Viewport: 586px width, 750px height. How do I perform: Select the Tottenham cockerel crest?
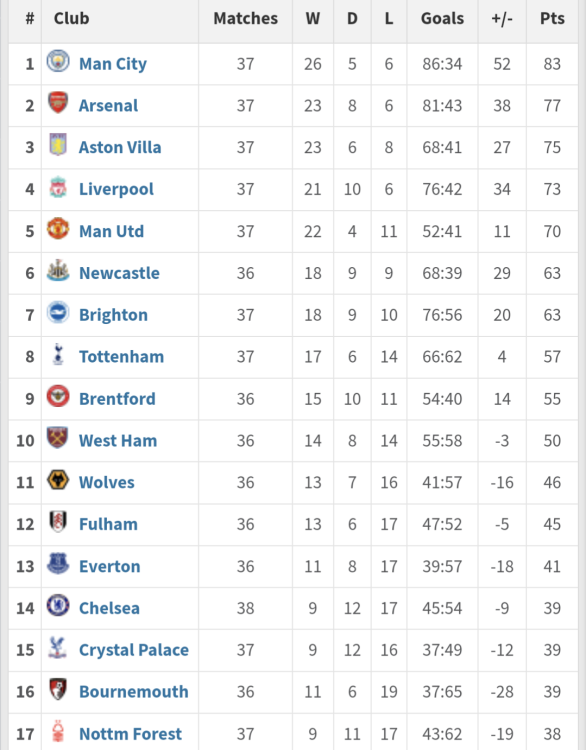pos(58,354)
